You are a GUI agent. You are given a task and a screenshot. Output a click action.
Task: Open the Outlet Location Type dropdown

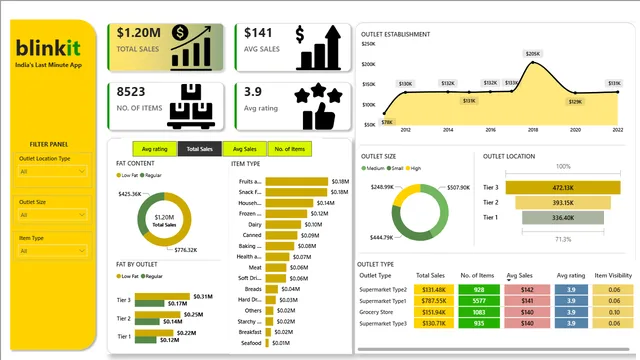click(53, 172)
